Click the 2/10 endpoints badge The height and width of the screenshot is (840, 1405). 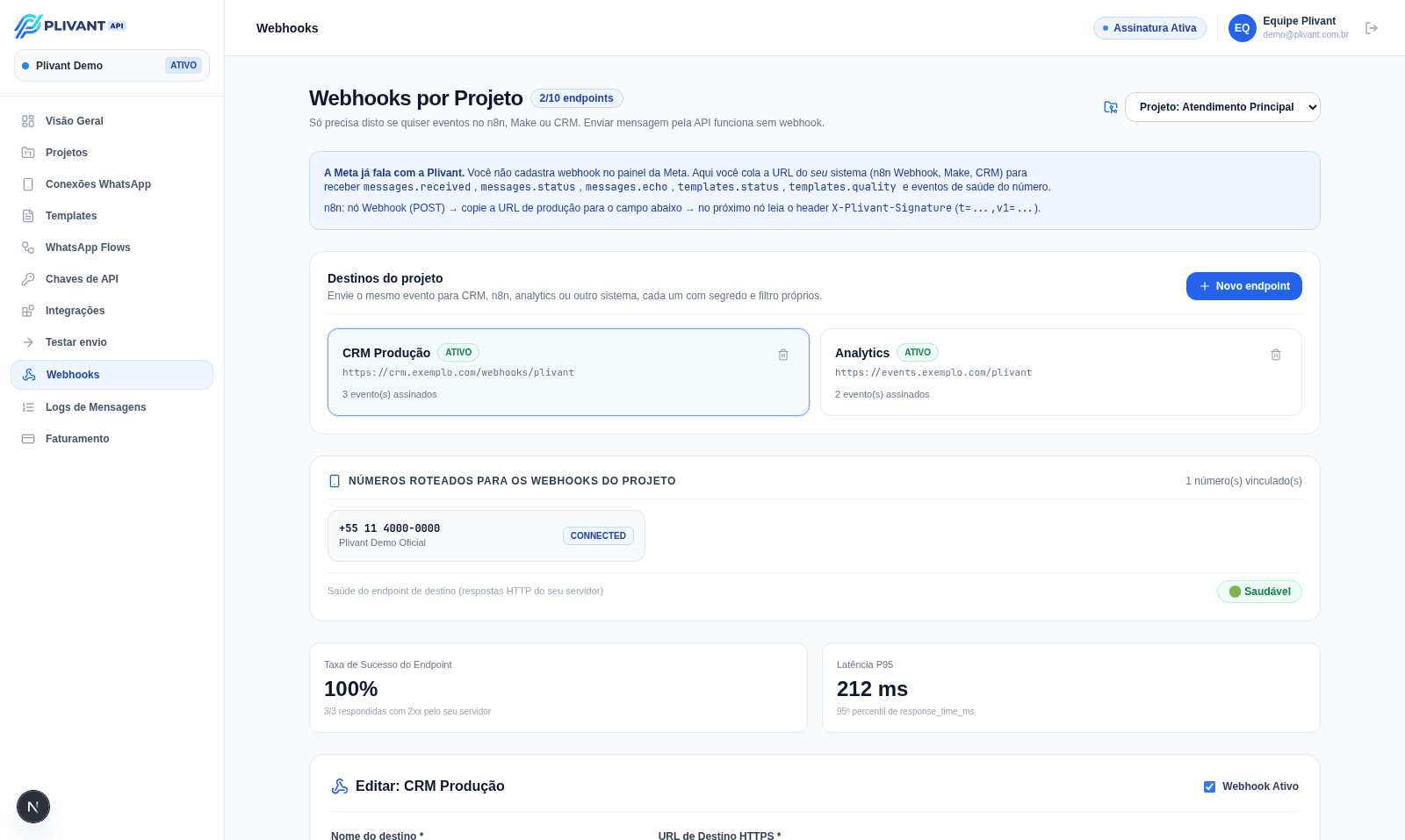pyautogui.click(x=577, y=98)
